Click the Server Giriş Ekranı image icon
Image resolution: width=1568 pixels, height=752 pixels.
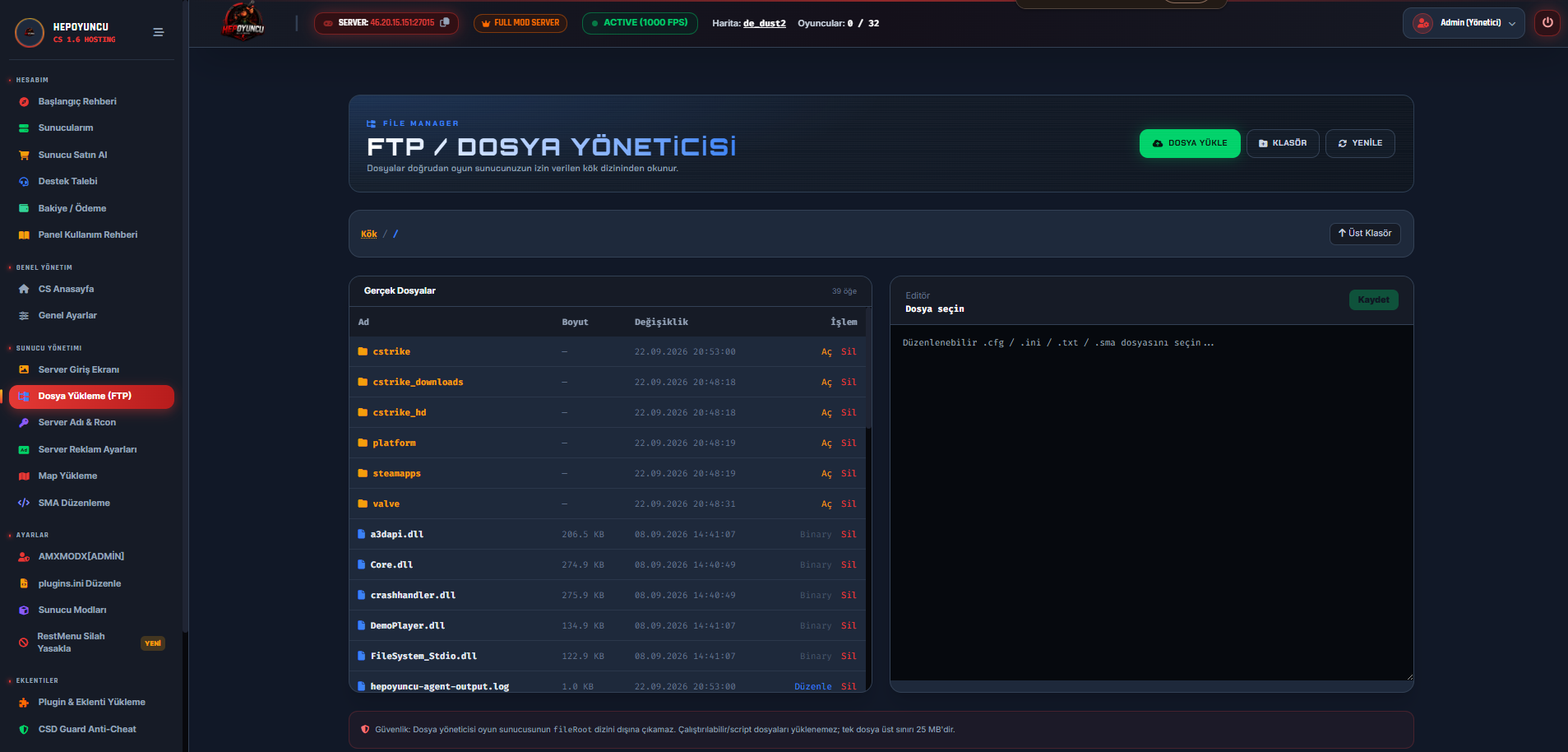(x=24, y=369)
